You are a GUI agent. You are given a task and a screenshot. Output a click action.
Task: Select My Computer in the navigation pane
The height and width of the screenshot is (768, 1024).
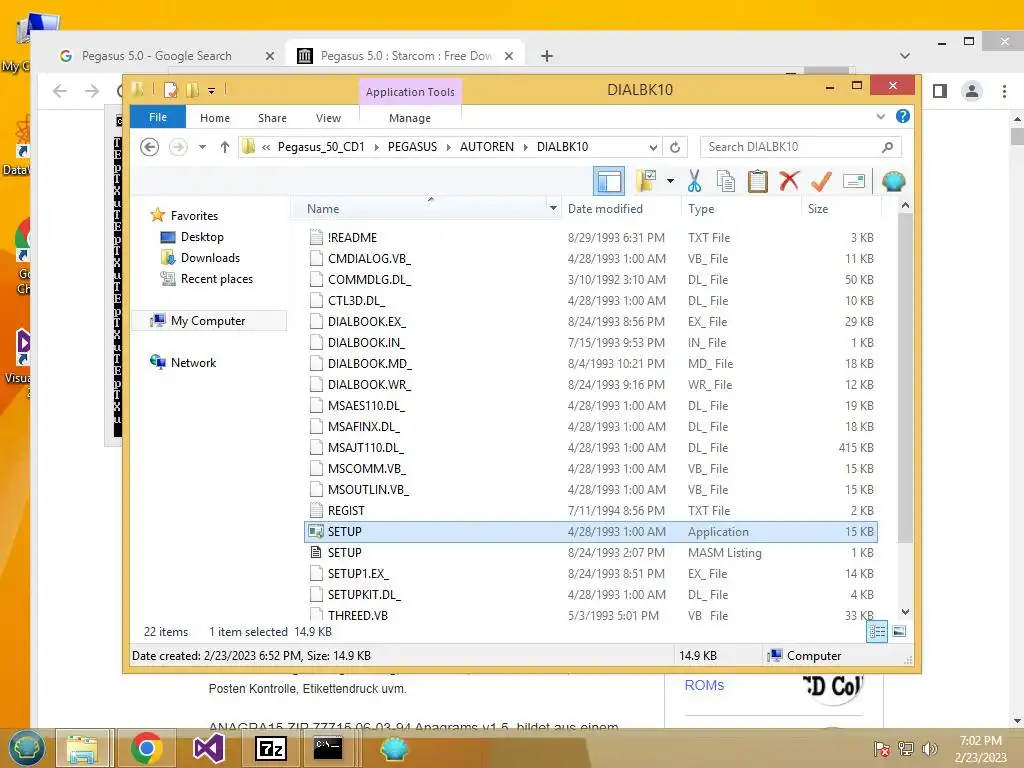(208, 321)
